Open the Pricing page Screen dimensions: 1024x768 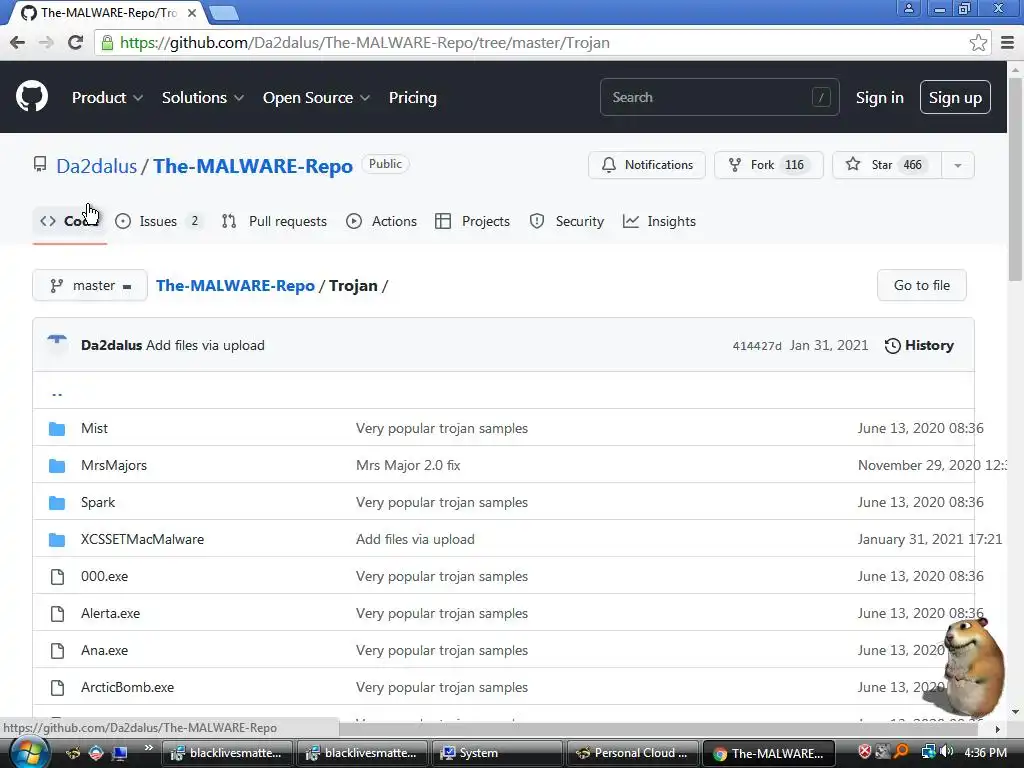click(x=413, y=97)
